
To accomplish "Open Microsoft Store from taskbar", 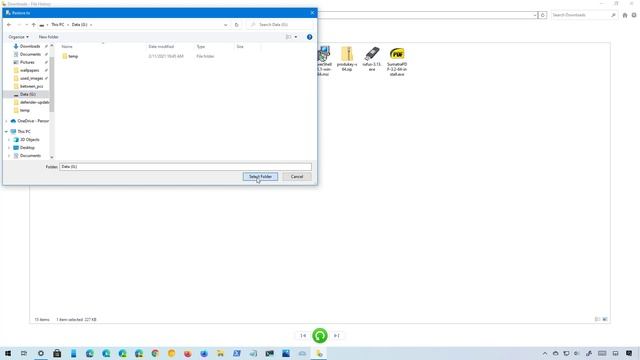I will click(x=57, y=353).
